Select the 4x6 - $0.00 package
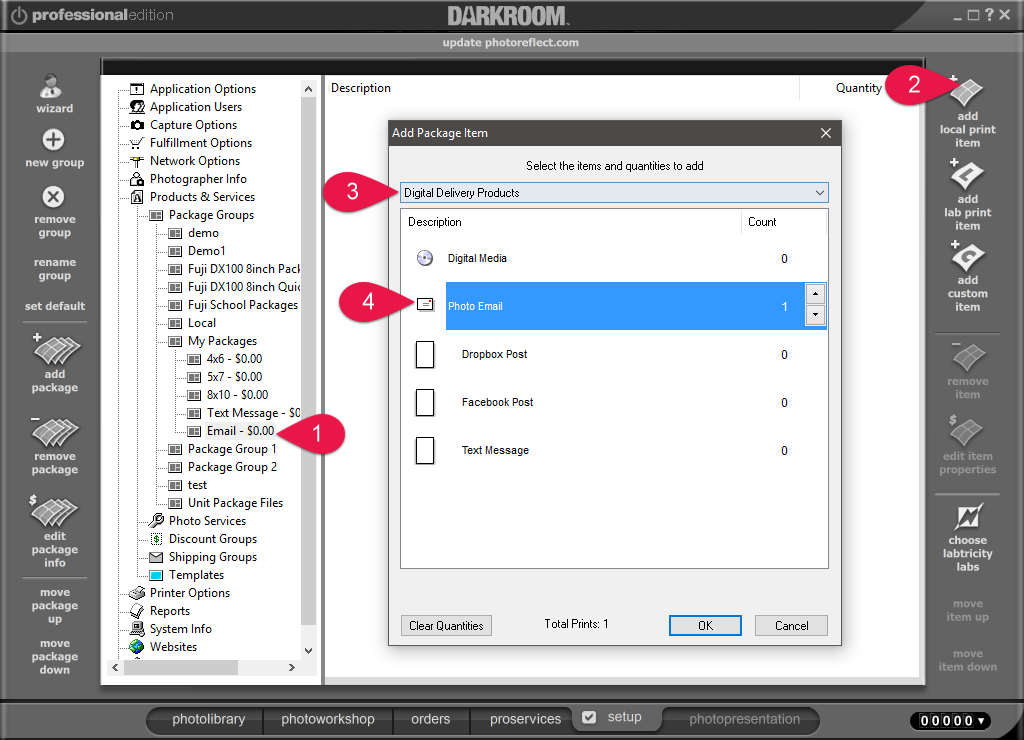The image size is (1024, 740). click(234, 359)
